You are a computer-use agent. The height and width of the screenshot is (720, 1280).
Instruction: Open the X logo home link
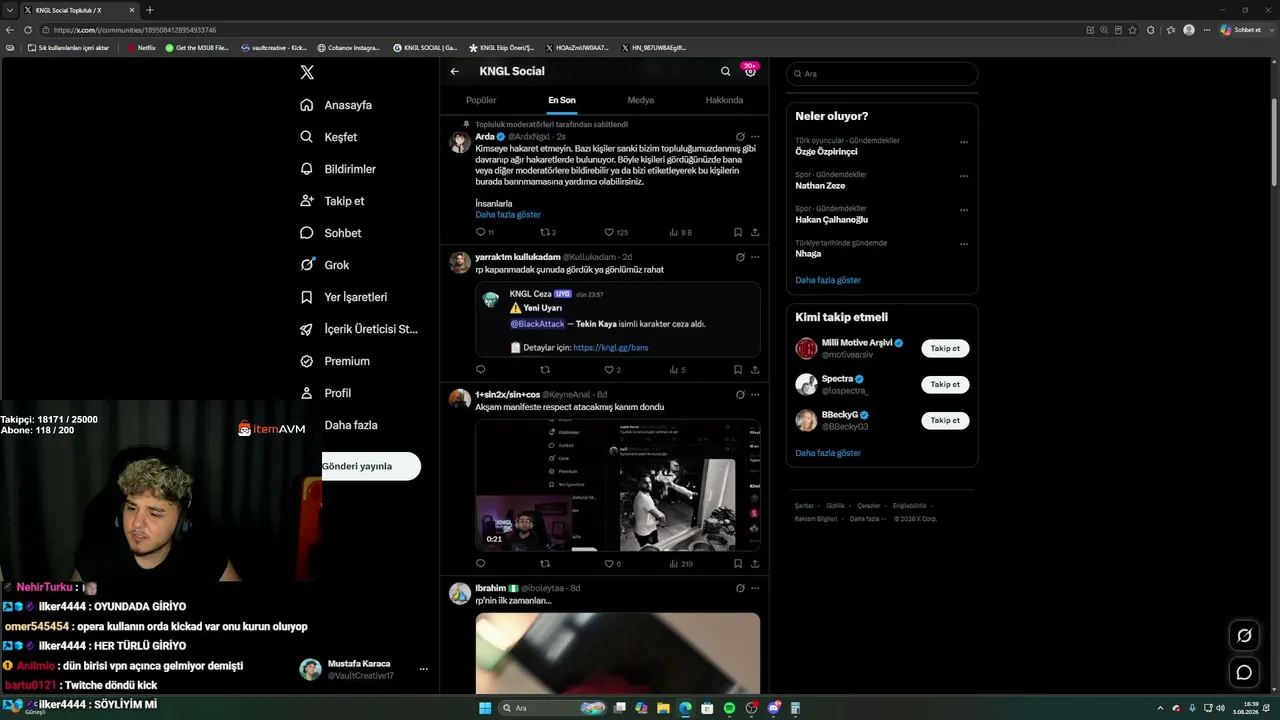click(307, 72)
